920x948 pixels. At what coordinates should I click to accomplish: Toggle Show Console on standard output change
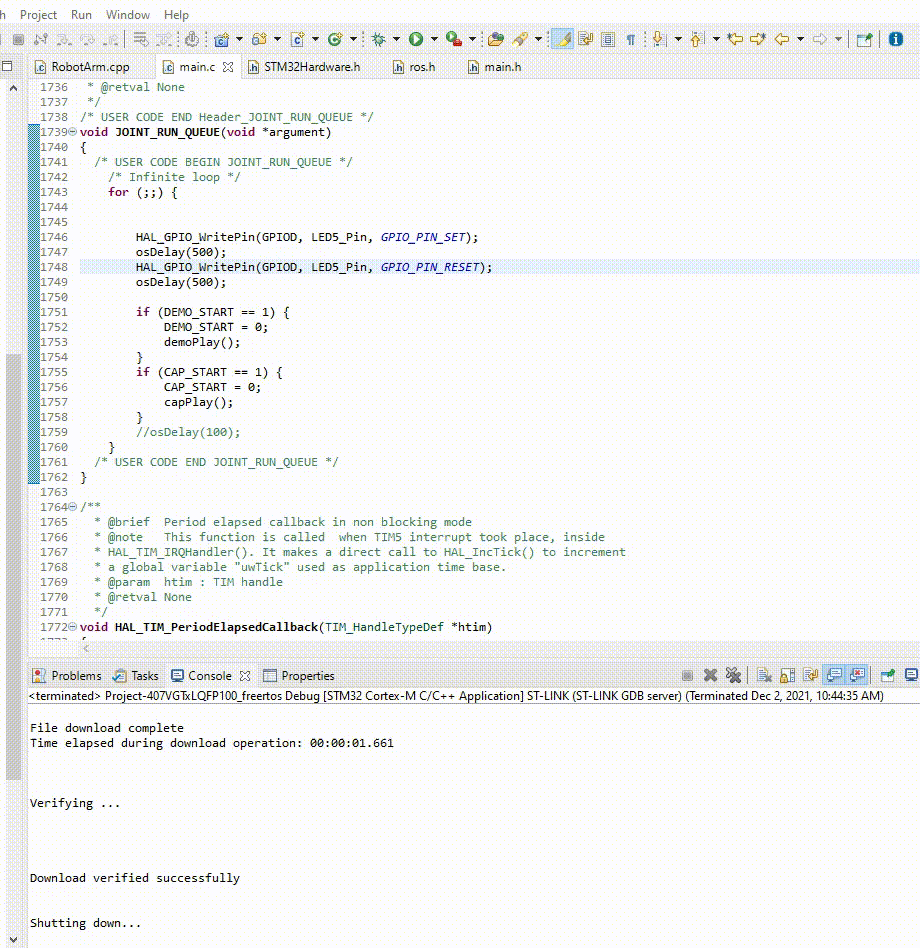(x=834, y=675)
